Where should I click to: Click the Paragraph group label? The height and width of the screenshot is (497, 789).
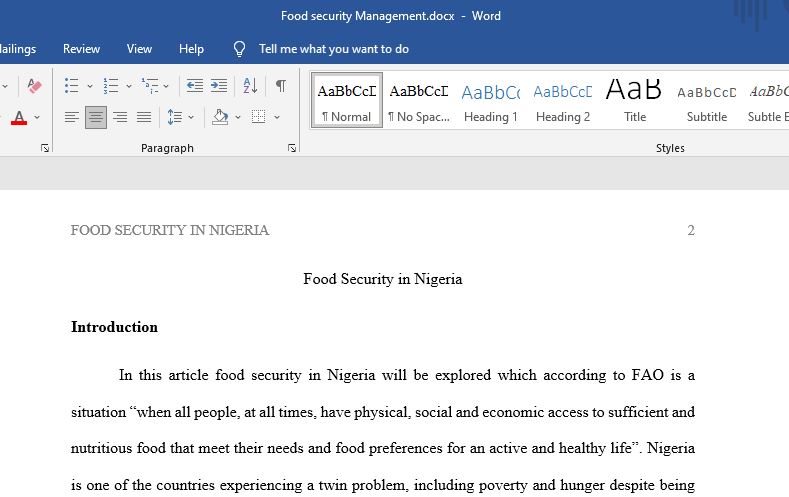pyautogui.click(x=167, y=148)
